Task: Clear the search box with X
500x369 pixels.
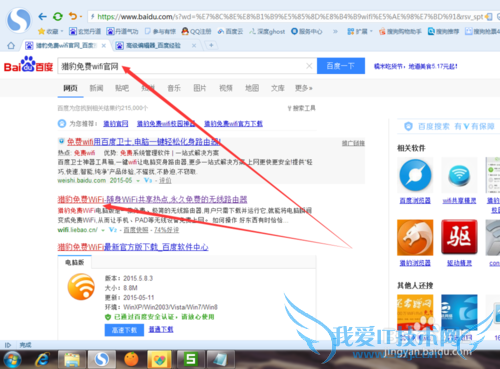Action: point(309,66)
